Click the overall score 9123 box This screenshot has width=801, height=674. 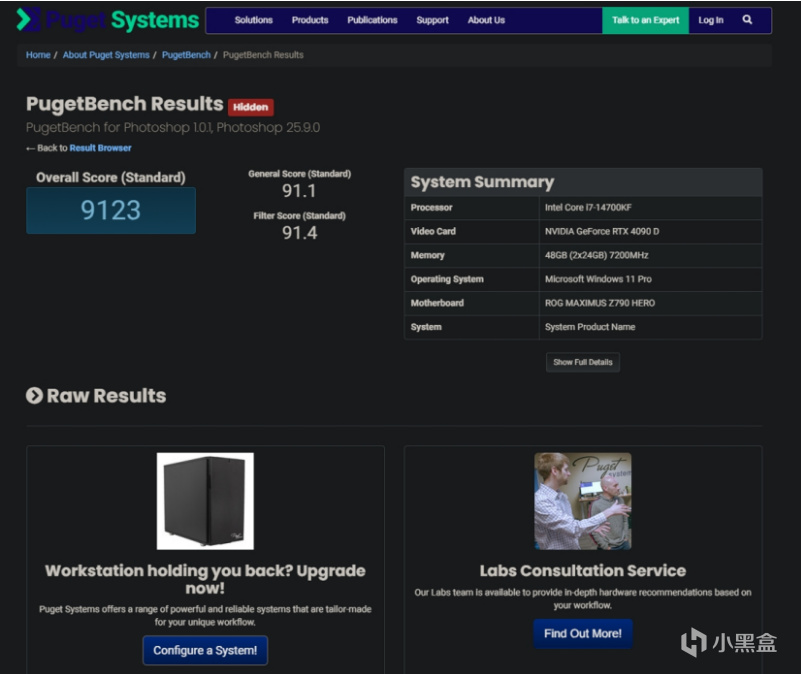[111, 211]
